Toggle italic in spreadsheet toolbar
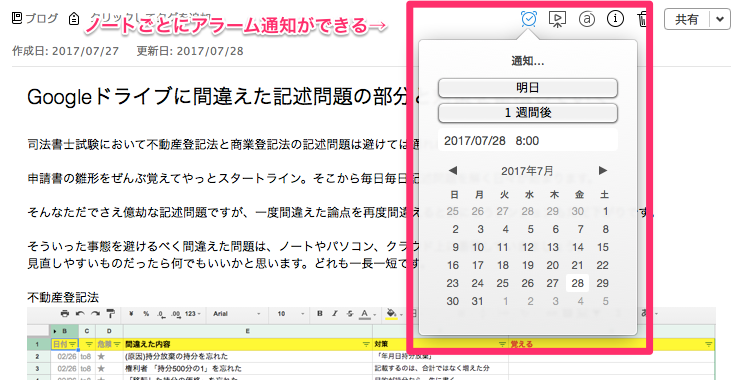This screenshot has width=732, height=380. pos(335,314)
